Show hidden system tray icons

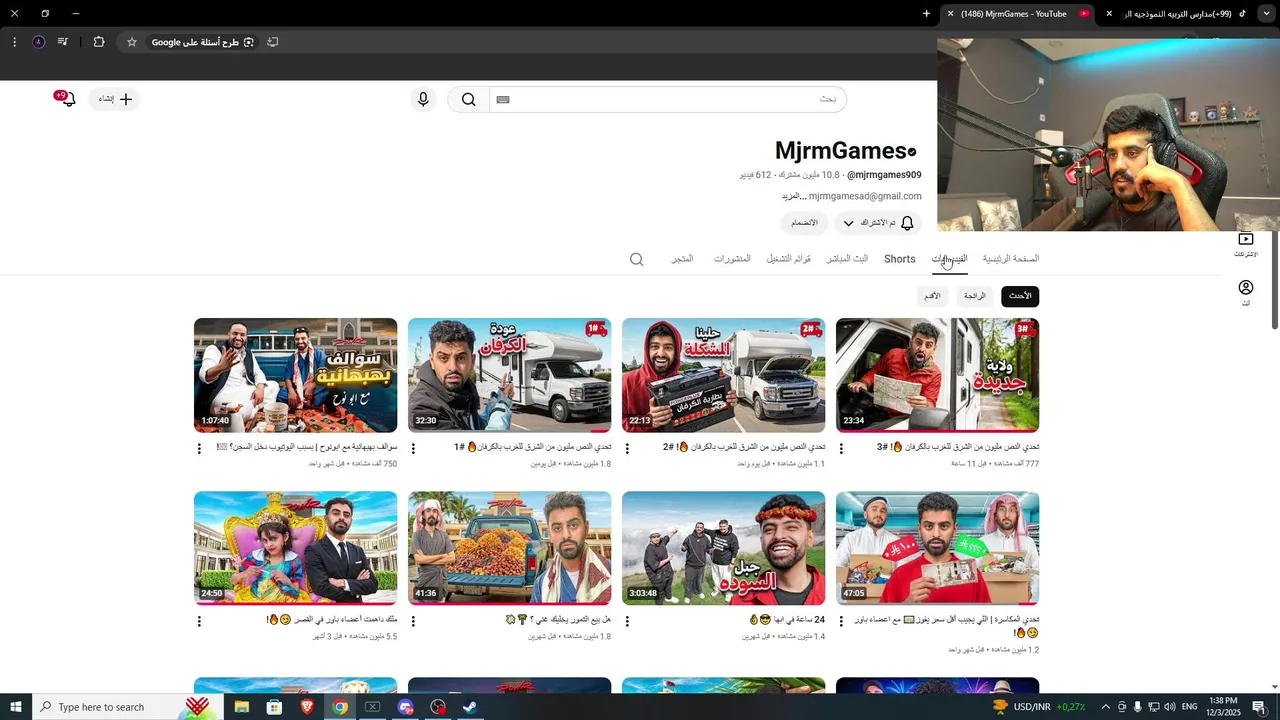coord(1105,707)
